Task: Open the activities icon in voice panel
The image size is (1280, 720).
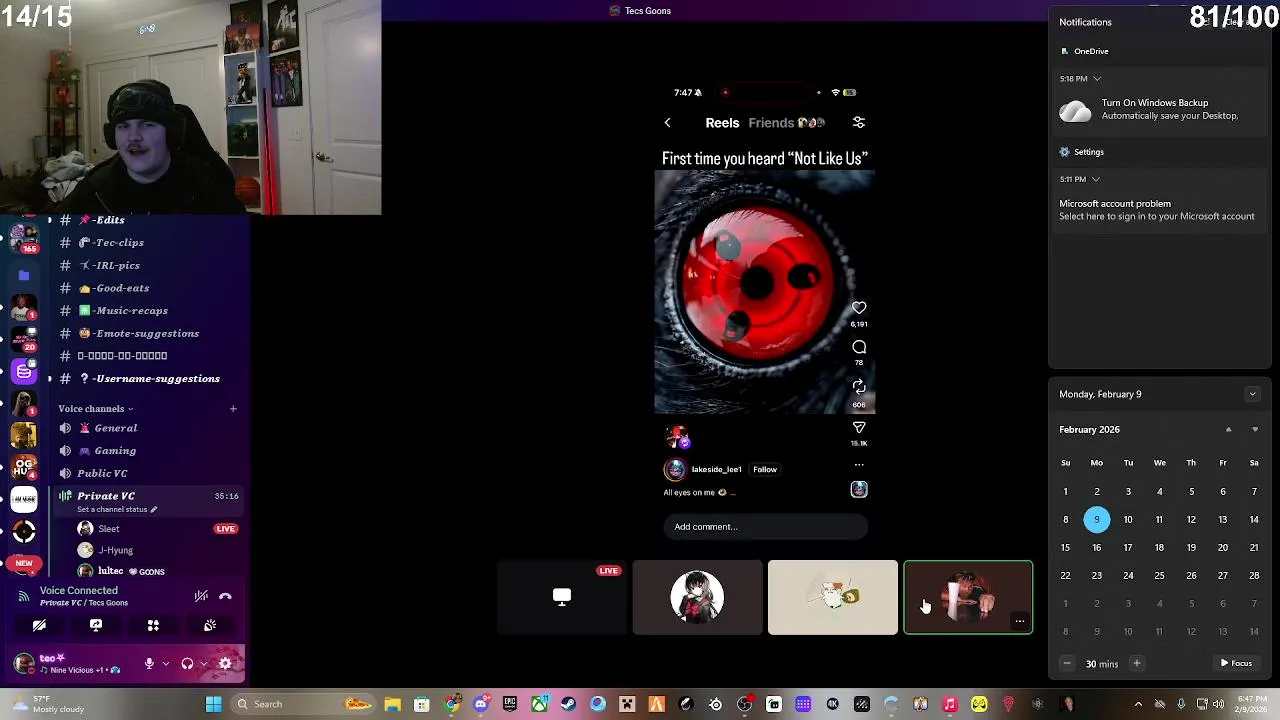Action: pyautogui.click(x=153, y=625)
